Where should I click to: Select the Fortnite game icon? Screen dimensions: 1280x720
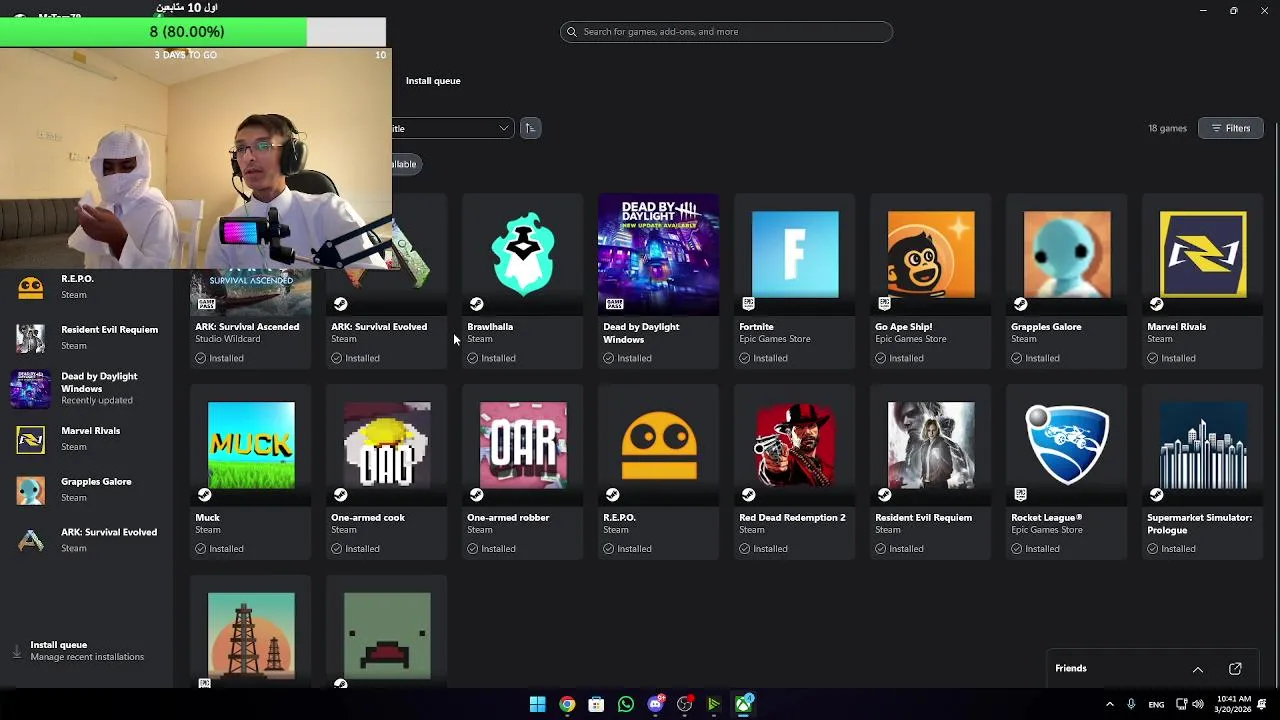point(795,254)
